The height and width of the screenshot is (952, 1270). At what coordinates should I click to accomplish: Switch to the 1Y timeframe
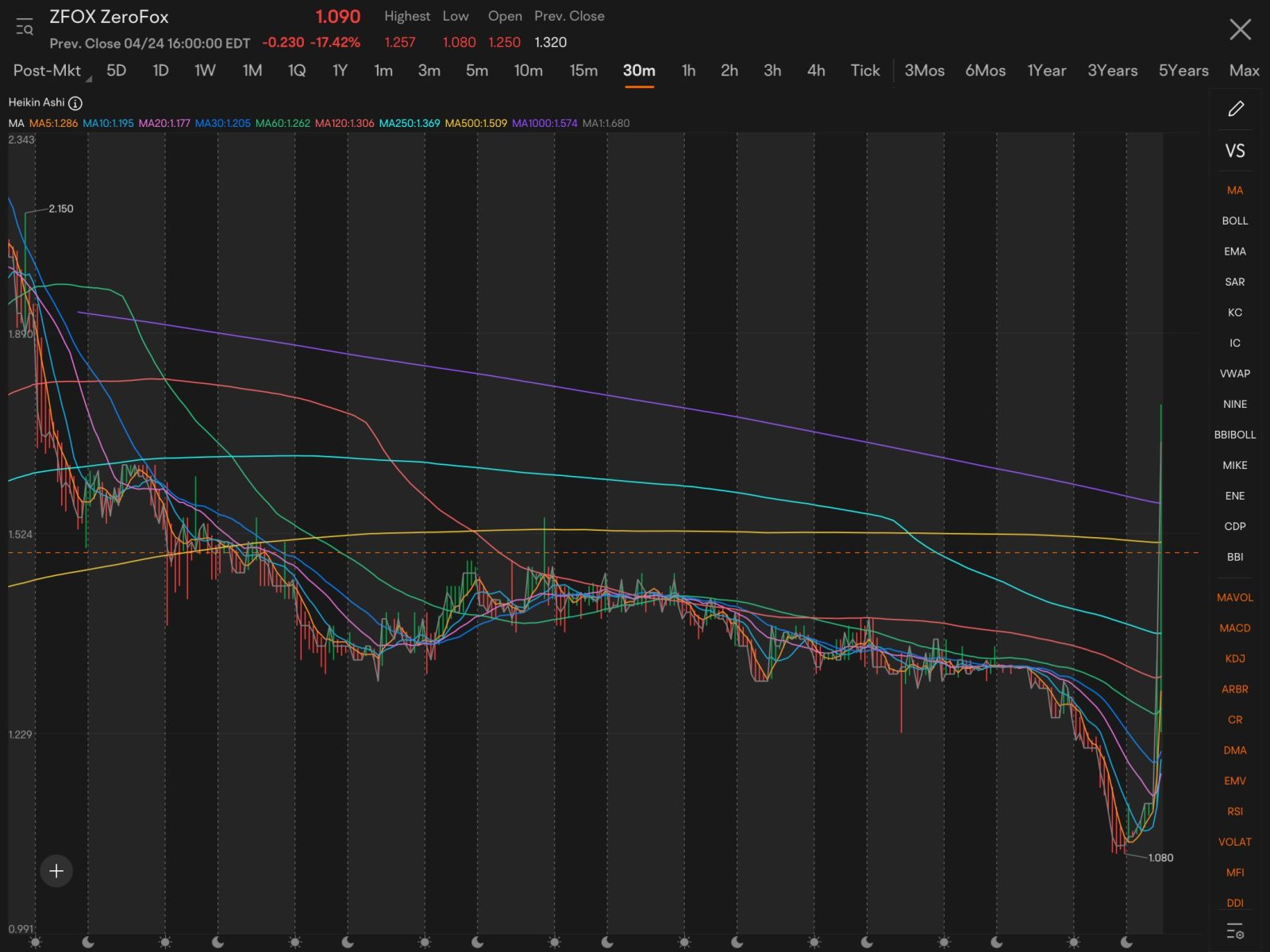[340, 71]
